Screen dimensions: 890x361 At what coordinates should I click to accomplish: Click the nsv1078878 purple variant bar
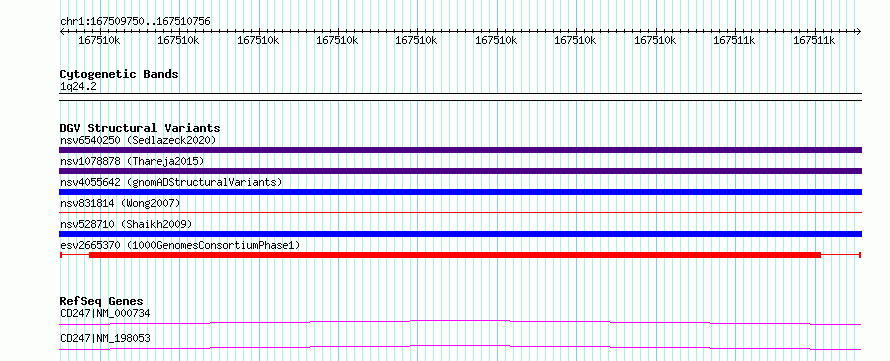tap(460, 171)
